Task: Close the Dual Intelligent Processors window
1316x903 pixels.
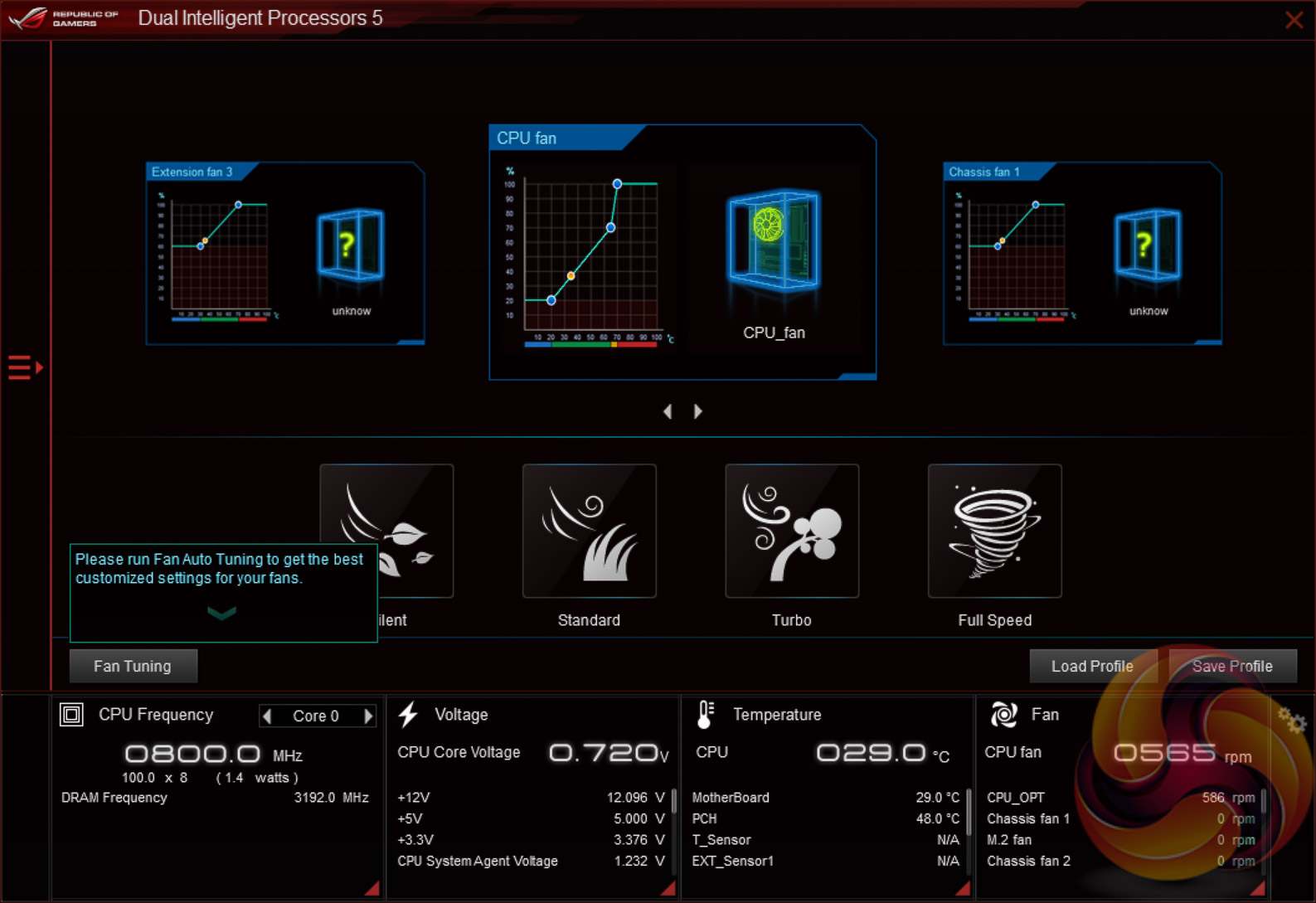Action: coord(1294,20)
